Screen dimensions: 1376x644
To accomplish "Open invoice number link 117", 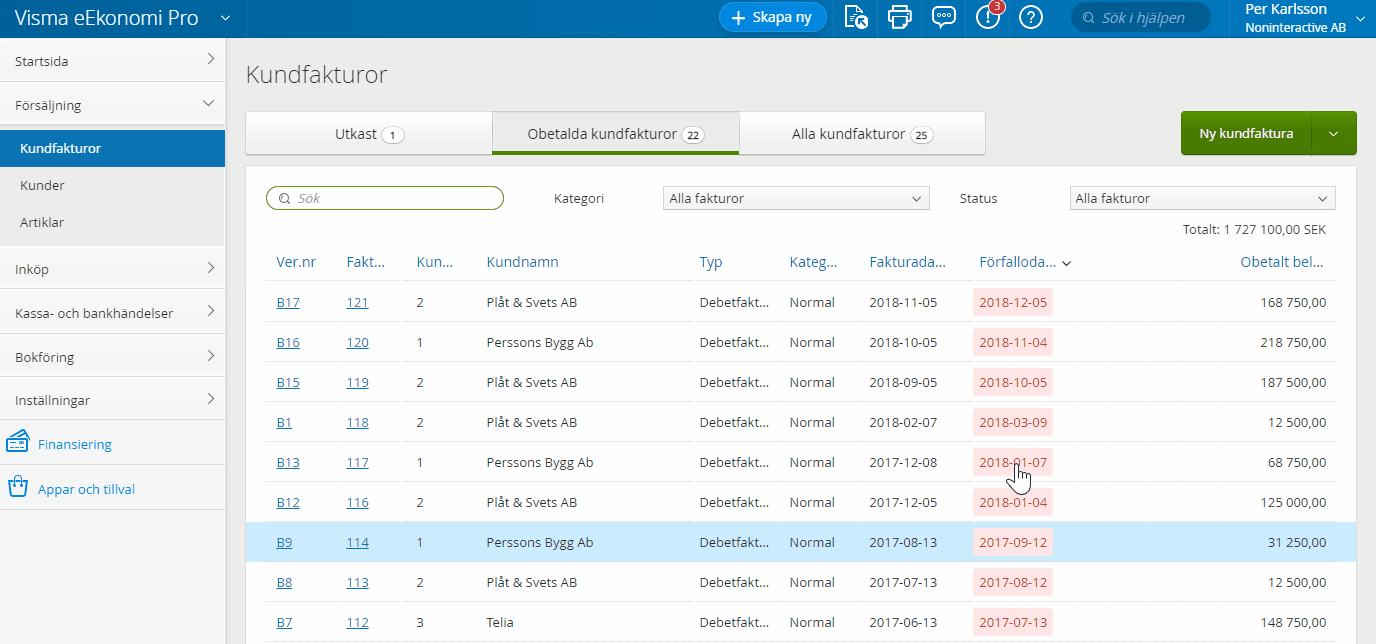I will click(357, 462).
